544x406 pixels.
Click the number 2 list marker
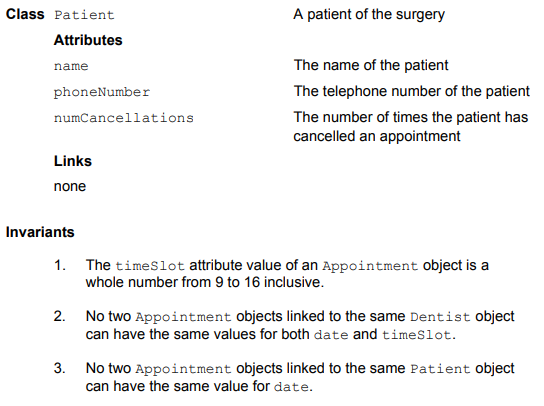pos(60,316)
